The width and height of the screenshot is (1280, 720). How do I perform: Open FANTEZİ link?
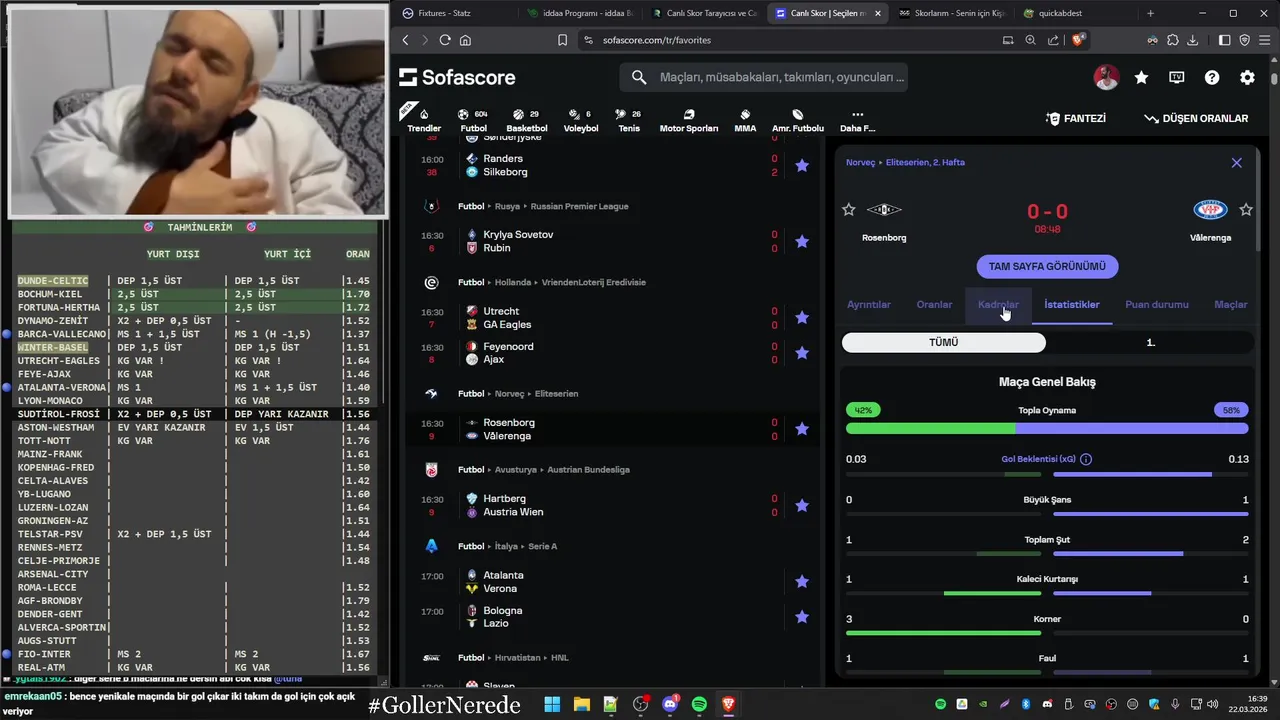pyautogui.click(x=1076, y=118)
